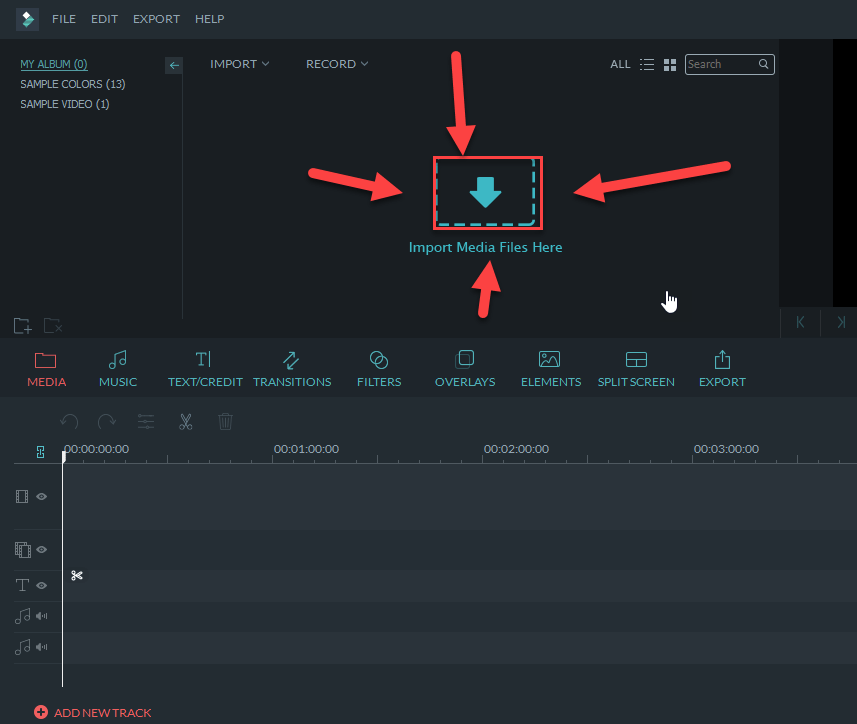Open the Text/Credit panel
The image size is (857, 724).
203,368
